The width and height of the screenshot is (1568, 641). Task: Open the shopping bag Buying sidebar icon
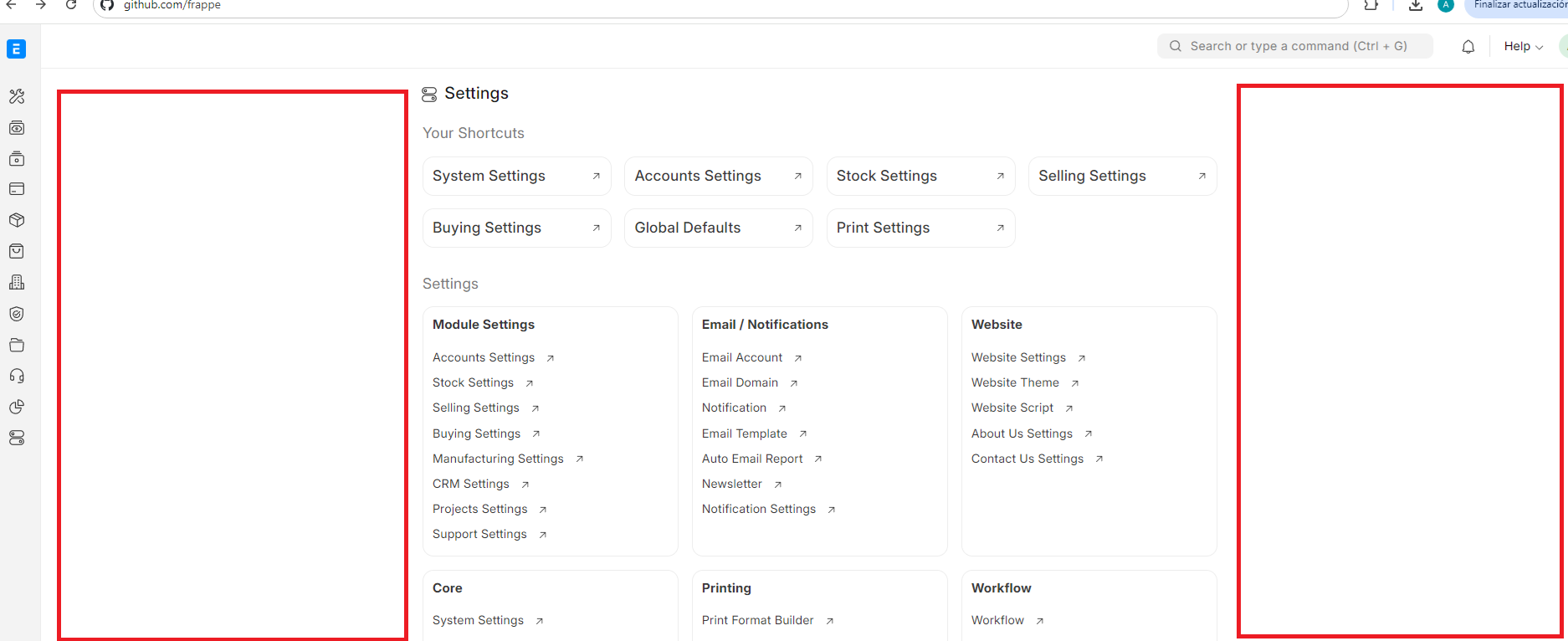click(17, 251)
